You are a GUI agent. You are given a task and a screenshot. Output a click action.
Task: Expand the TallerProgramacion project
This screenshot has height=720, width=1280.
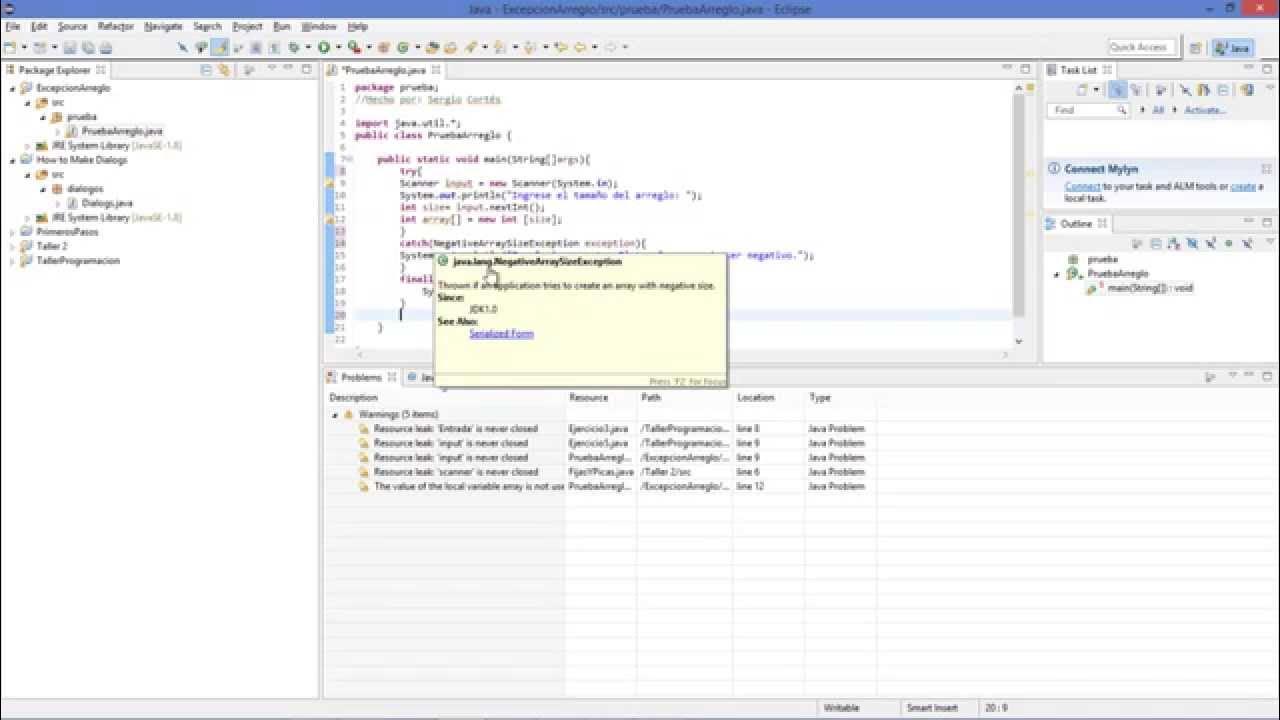click(x=13, y=261)
